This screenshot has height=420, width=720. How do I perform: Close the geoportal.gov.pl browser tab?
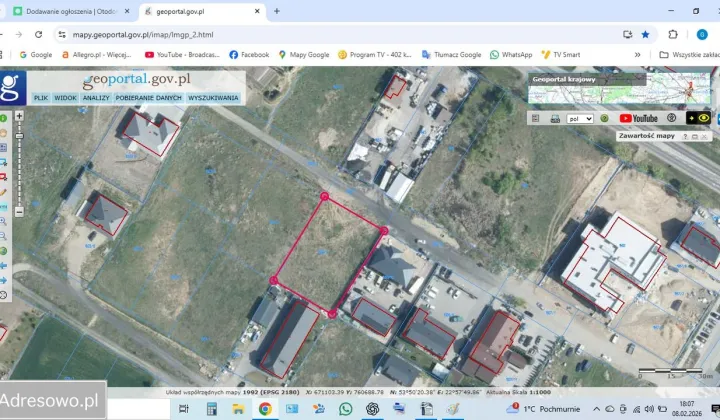click(x=257, y=11)
